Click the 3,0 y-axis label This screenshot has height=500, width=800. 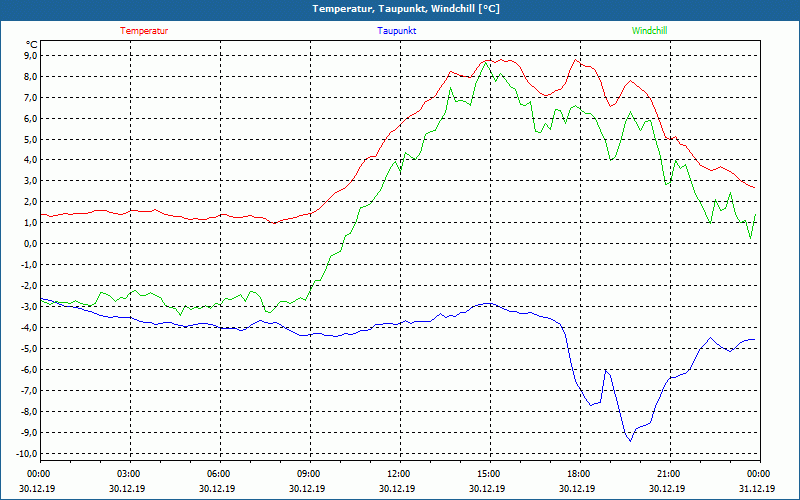click(x=31, y=181)
